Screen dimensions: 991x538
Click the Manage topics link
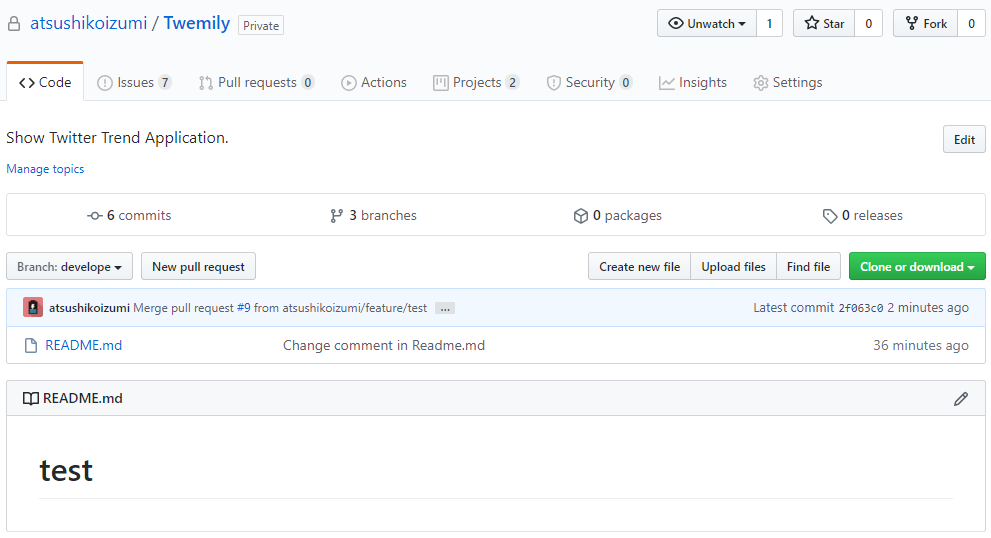click(x=45, y=169)
